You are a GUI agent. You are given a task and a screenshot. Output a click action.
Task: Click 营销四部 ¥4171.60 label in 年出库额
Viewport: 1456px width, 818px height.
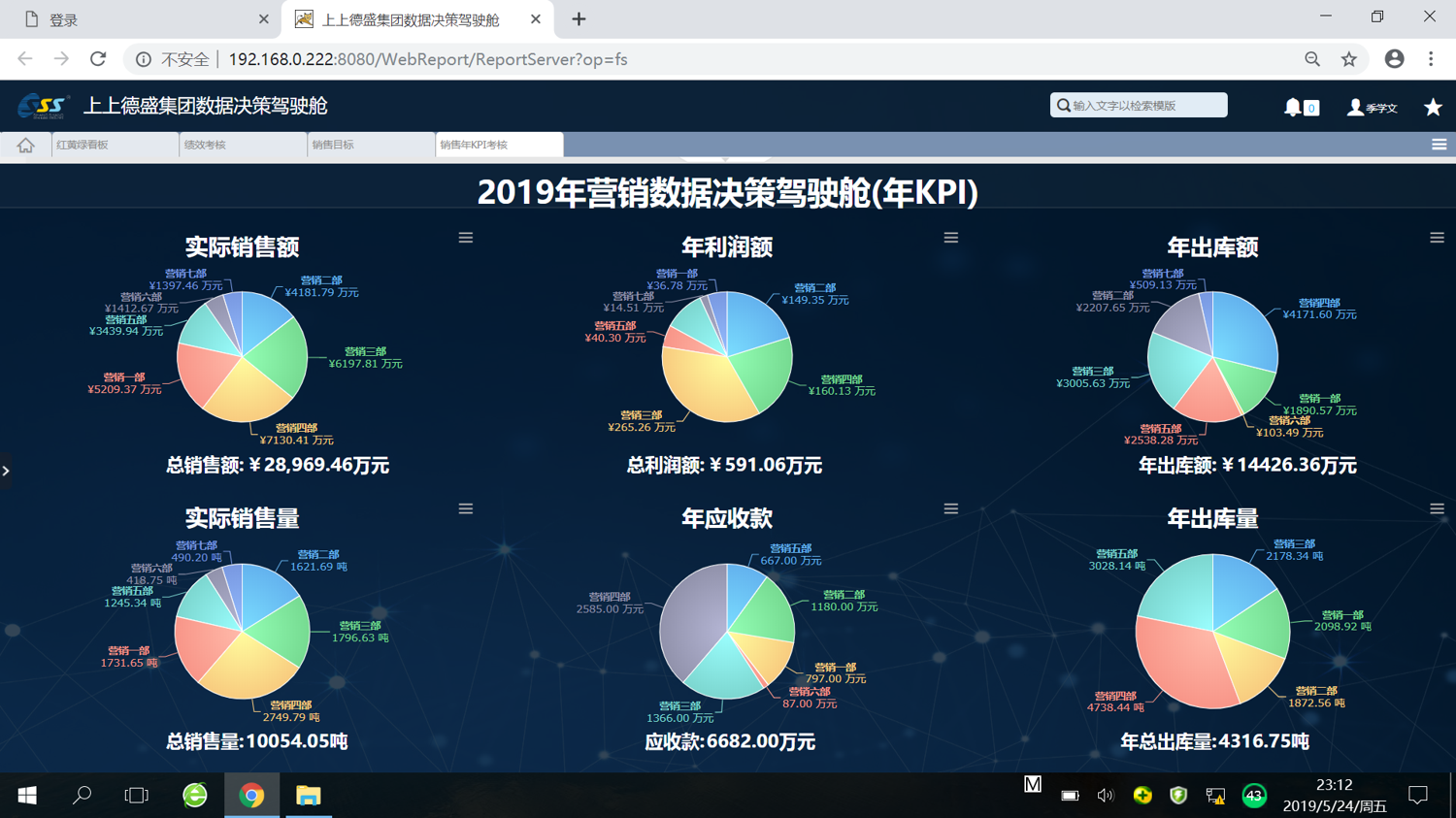1319,309
